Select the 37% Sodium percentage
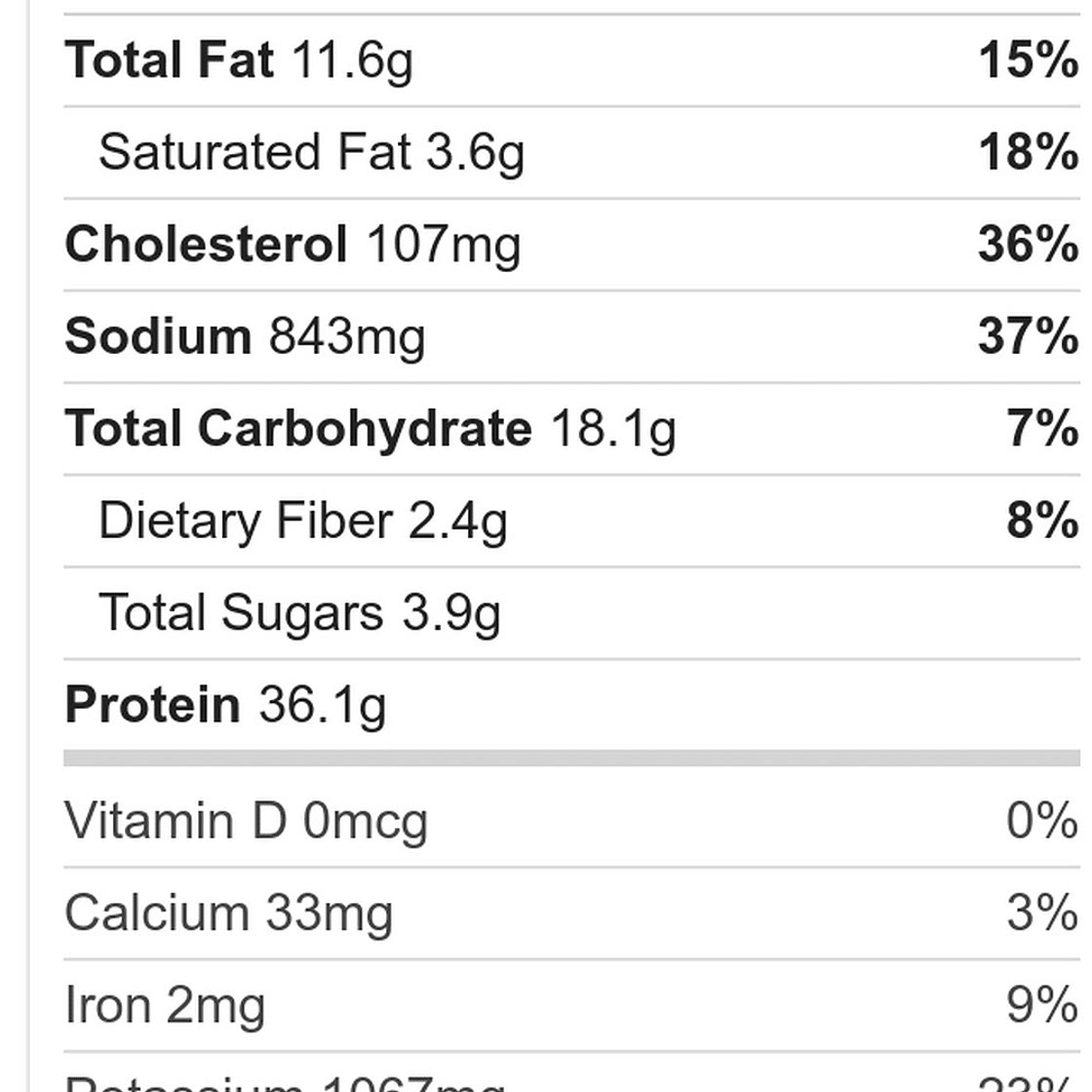Viewport: 1092px width, 1092px height. click(1029, 335)
